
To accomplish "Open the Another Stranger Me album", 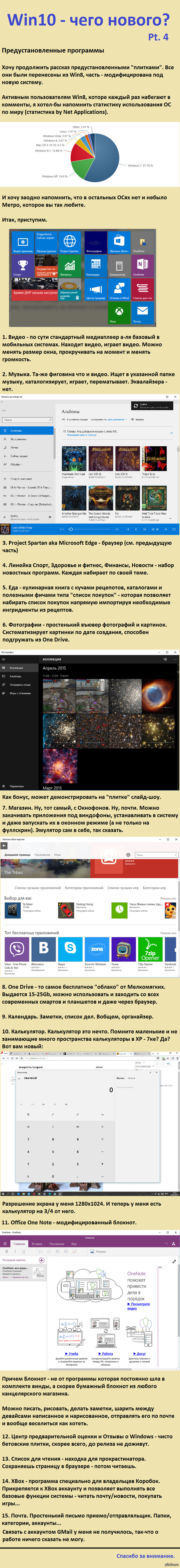I will tap(73, 499).
